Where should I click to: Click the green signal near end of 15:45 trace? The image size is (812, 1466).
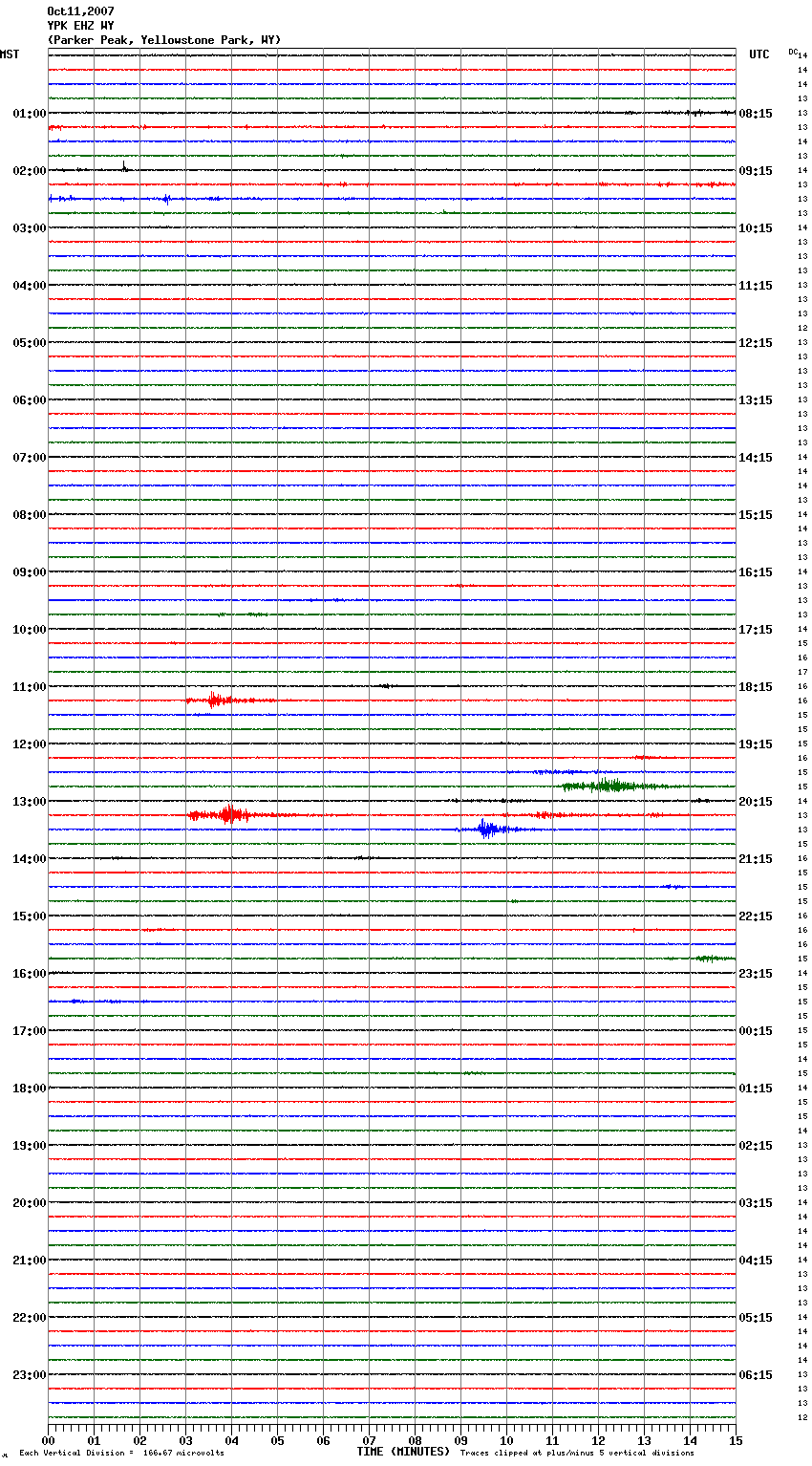[714, 958]
